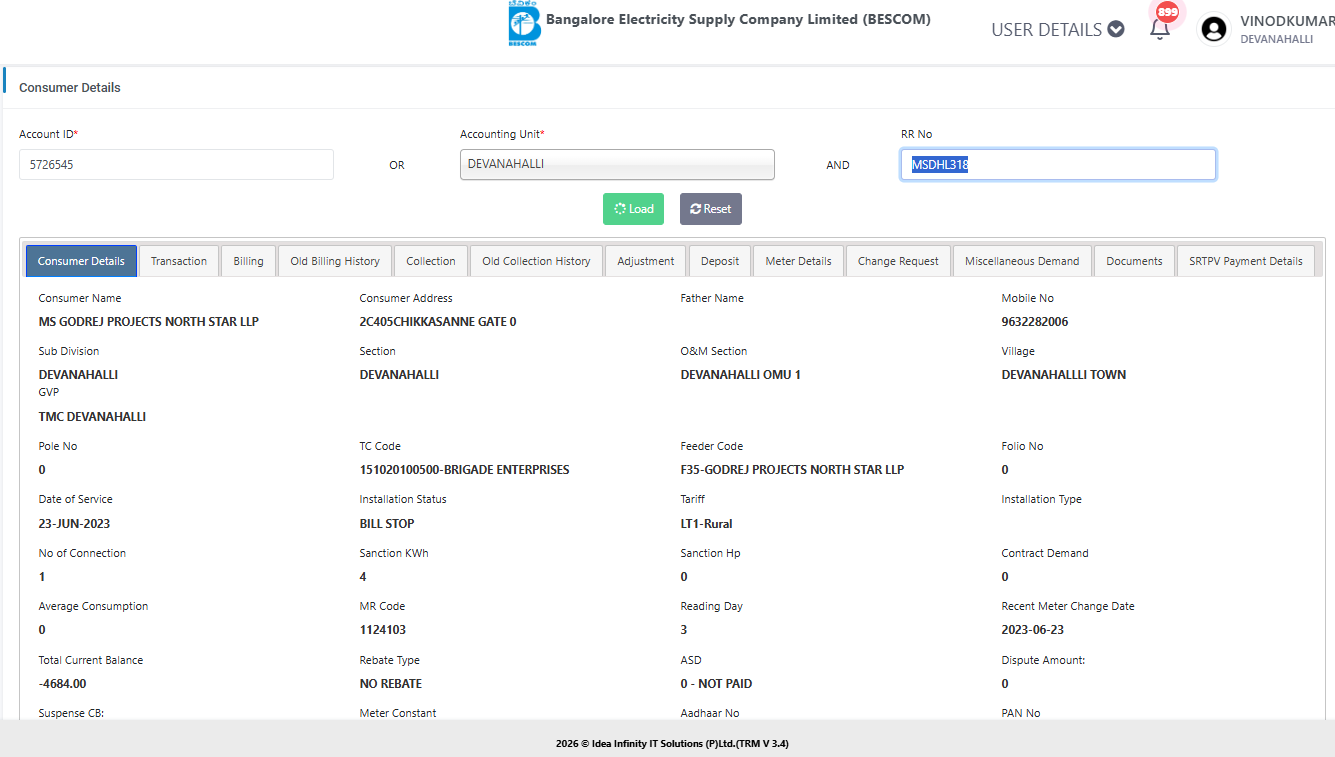Select the Old Billing History tab
The height and width of the screenshot is (757, 1335).
pyautogui.click(x=335, y=261)
